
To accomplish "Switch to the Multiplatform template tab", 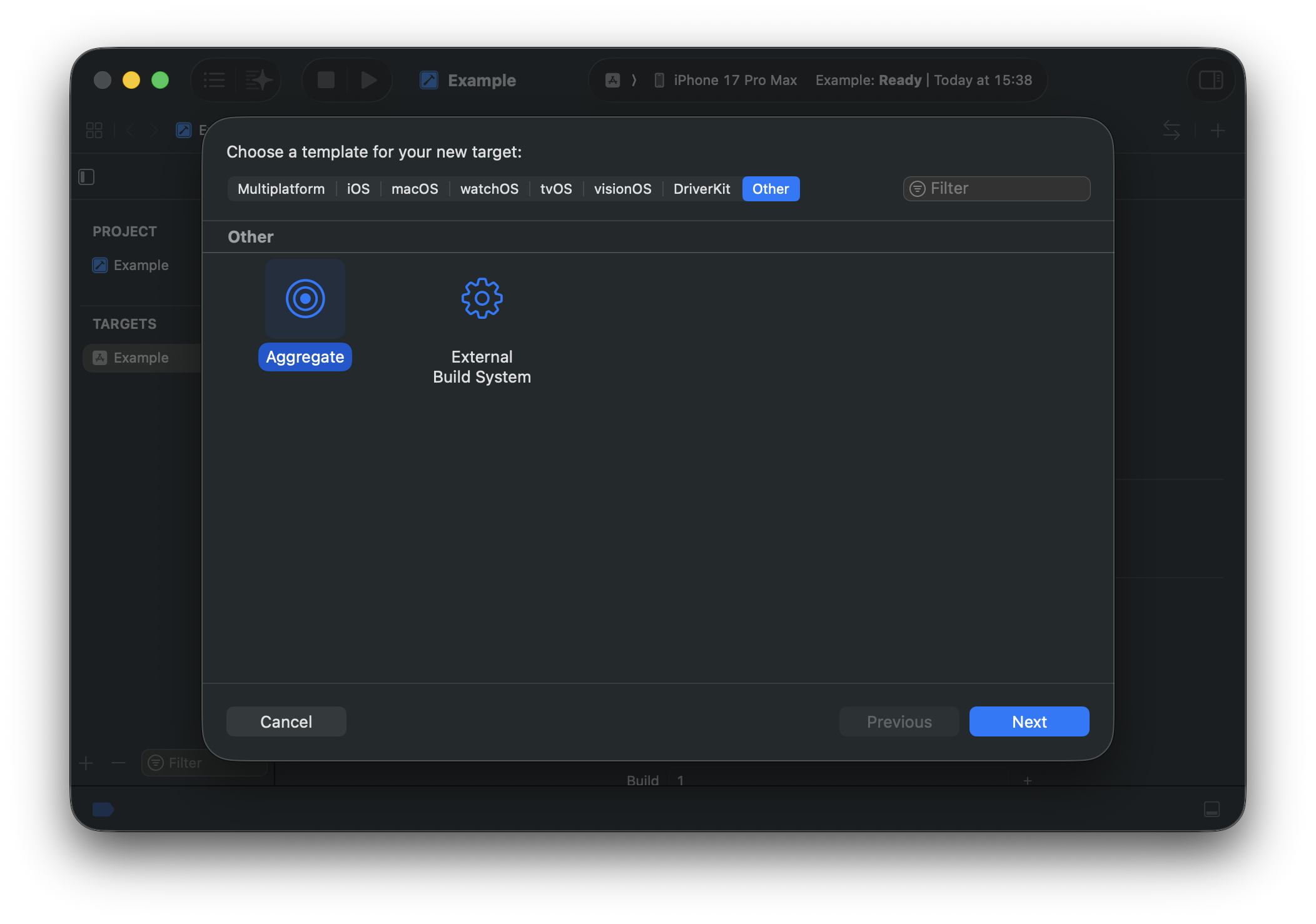I will [x=281, y=189].
